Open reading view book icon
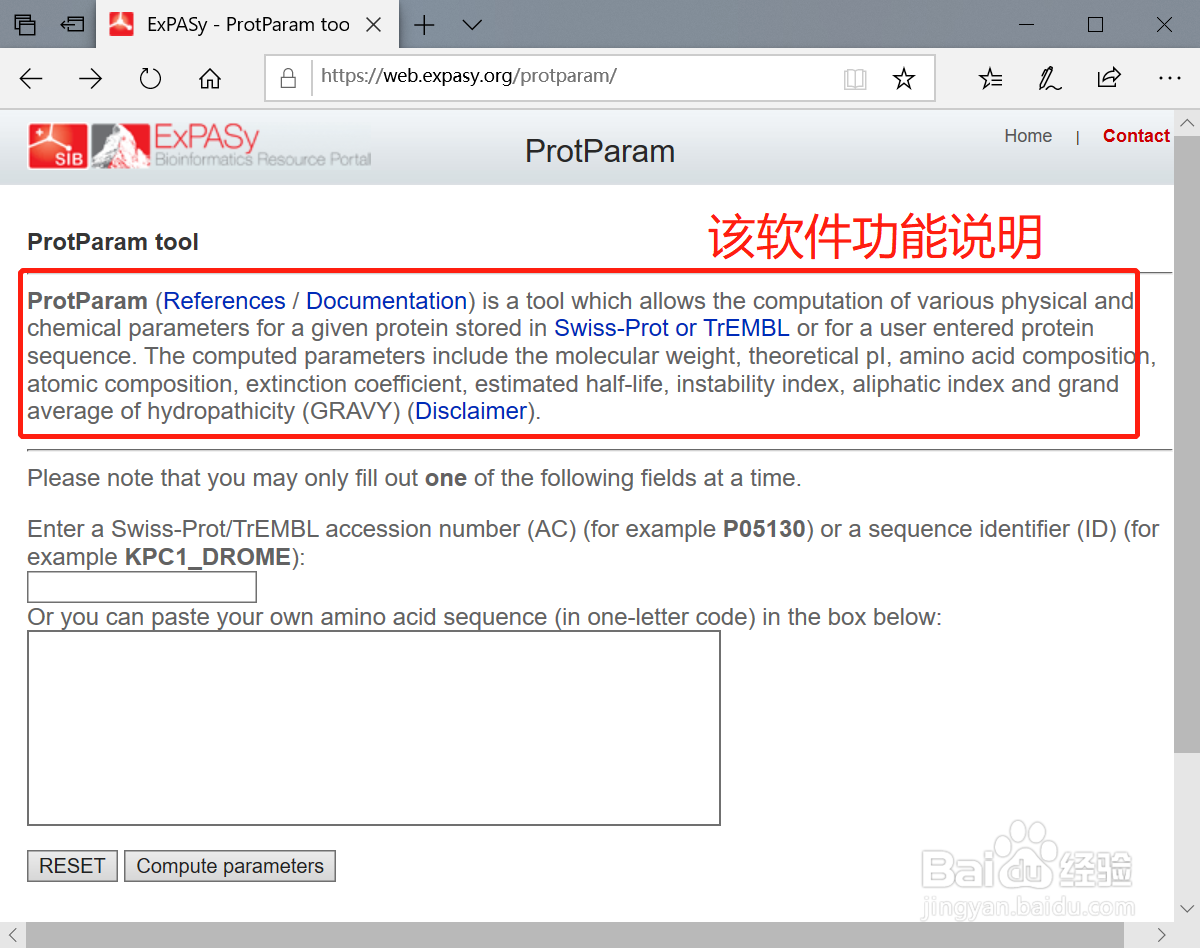Viewport: 1200px width, 948px height. [855, 79]
